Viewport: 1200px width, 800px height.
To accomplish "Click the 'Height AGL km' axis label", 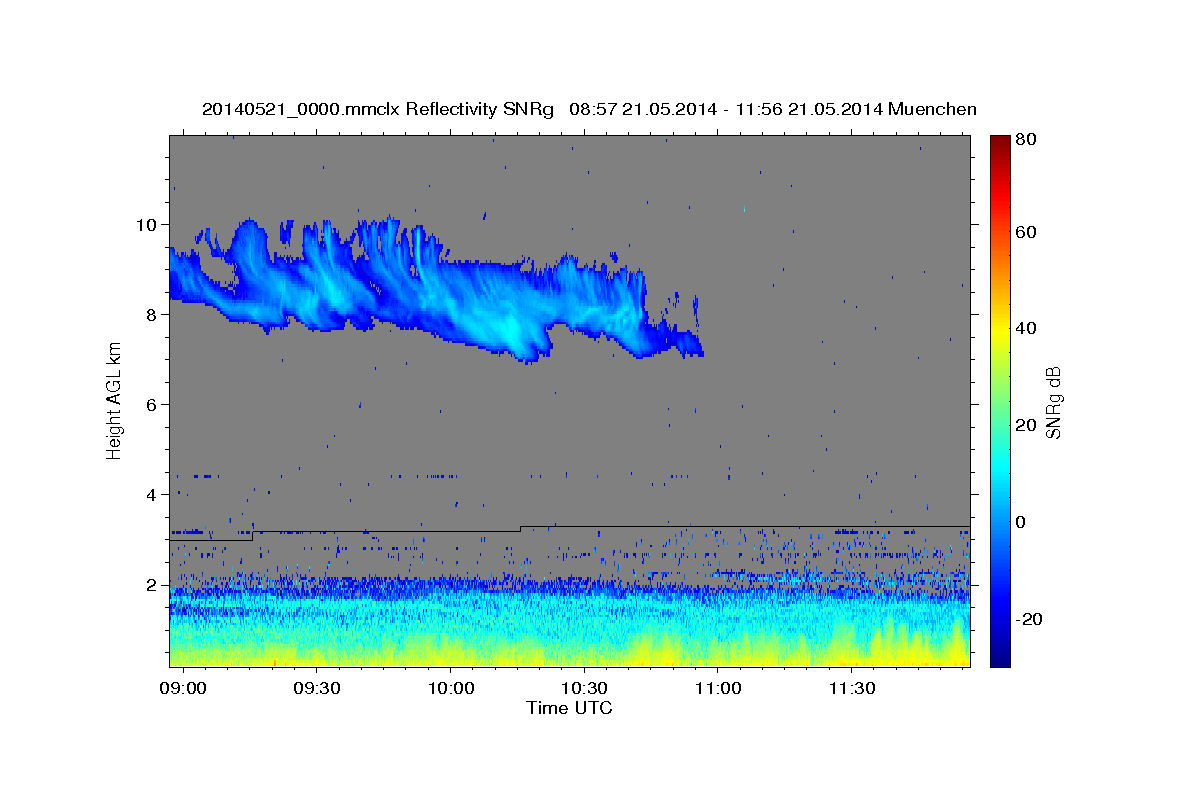I will coord(114,399).
